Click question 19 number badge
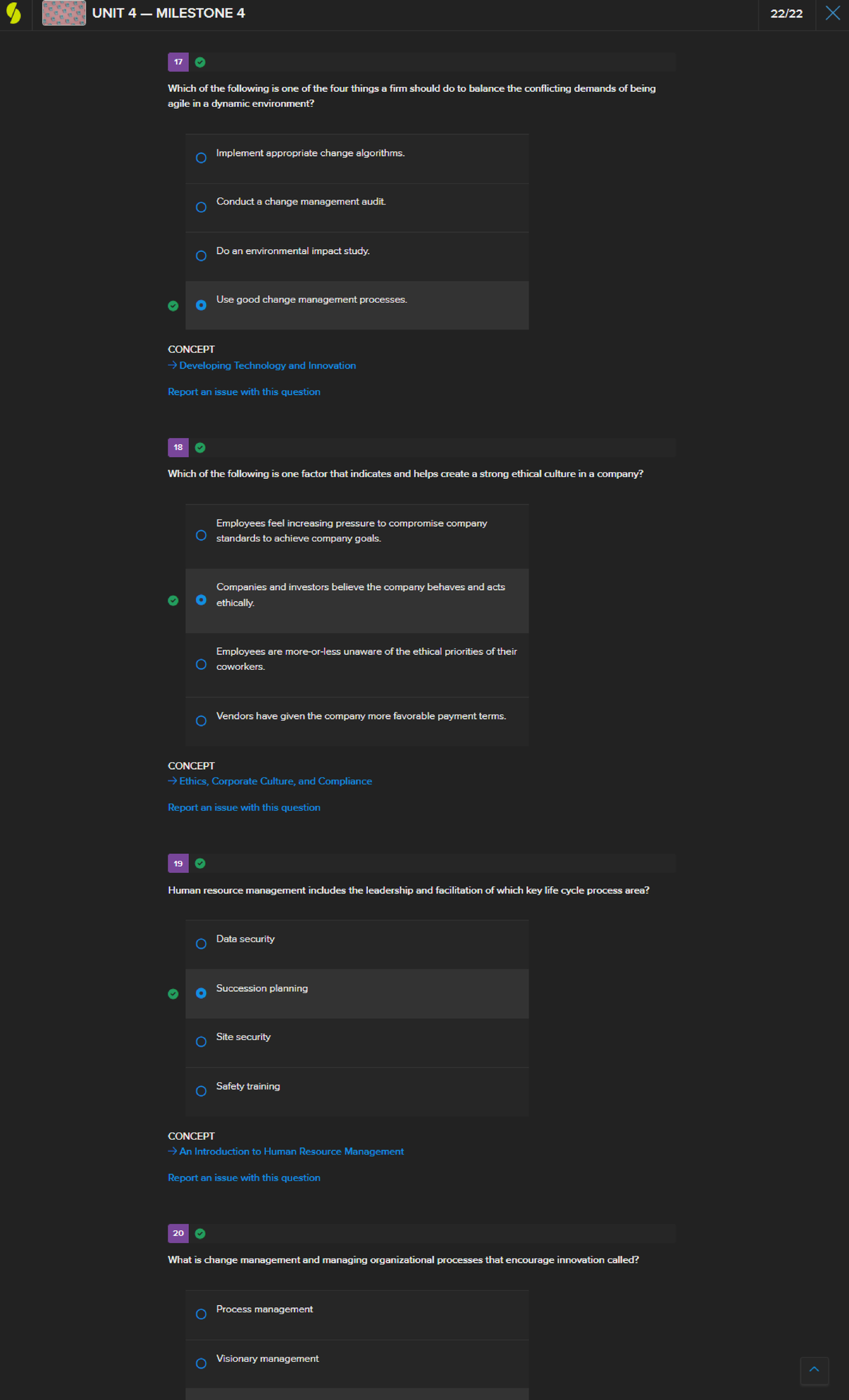Image resolution: width=849 pixels, height=1400 pixels. [178, 864]
